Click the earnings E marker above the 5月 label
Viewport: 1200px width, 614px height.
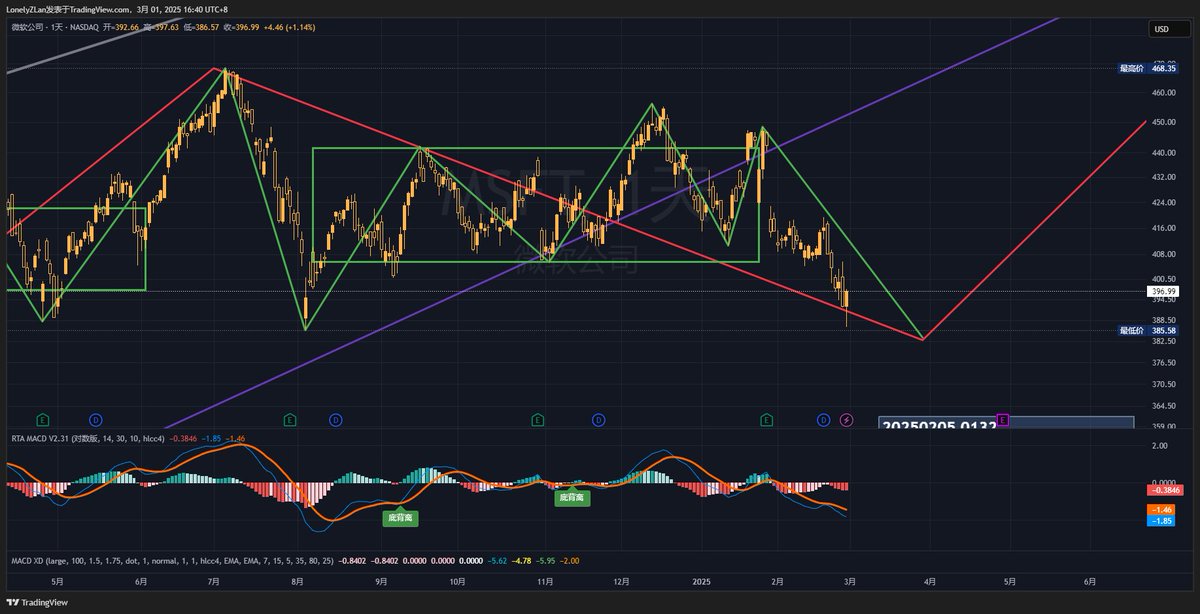click(42, 419)
